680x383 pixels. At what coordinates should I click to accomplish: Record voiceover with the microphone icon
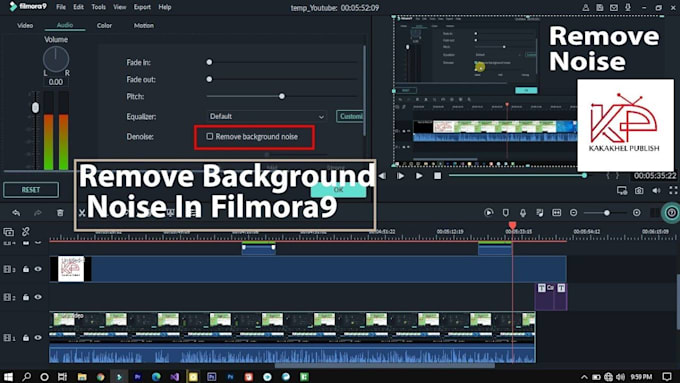click(523, 213)
